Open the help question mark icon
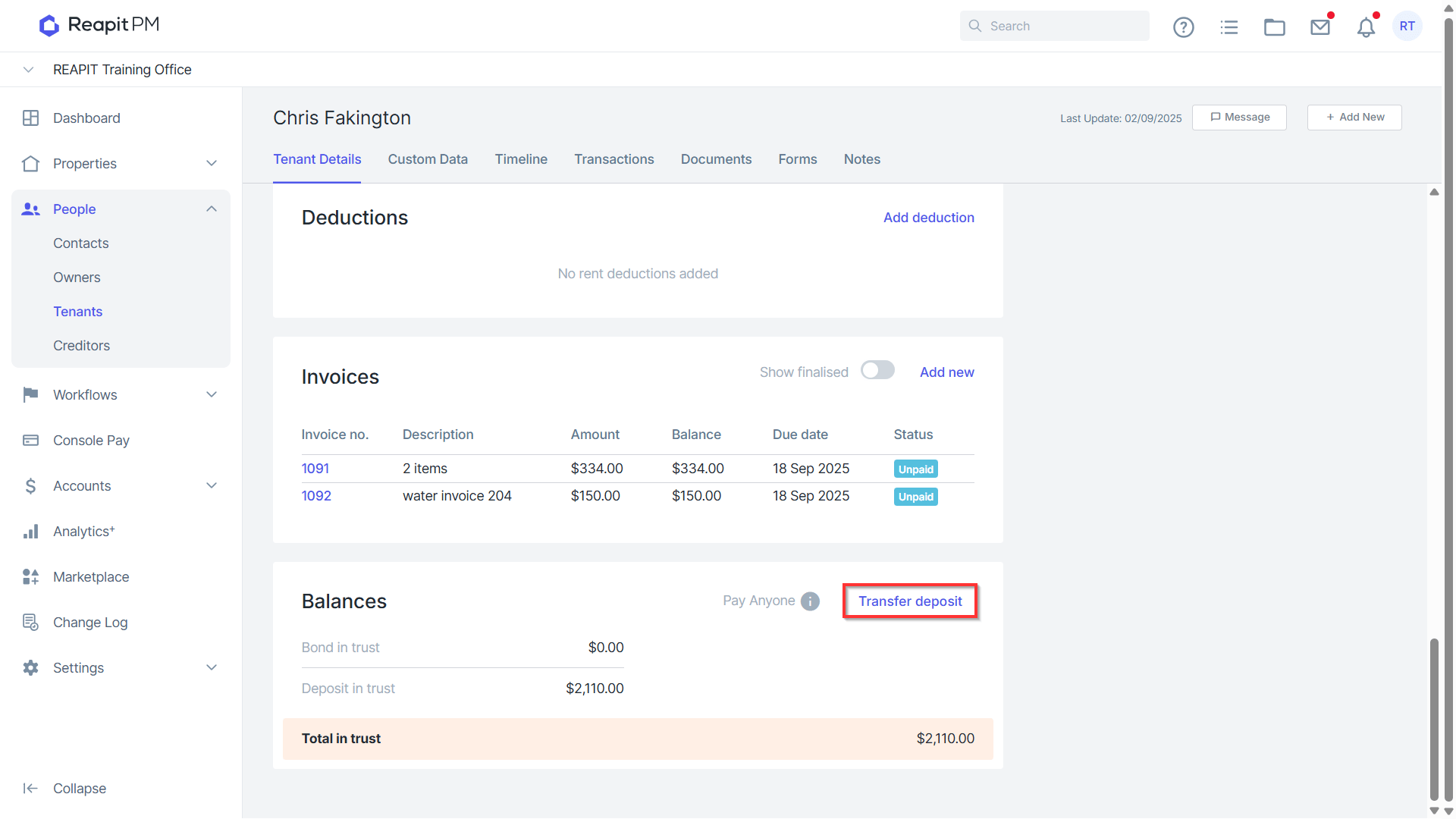This screenshot has height=819, width=1456. tap(1183, 27)
